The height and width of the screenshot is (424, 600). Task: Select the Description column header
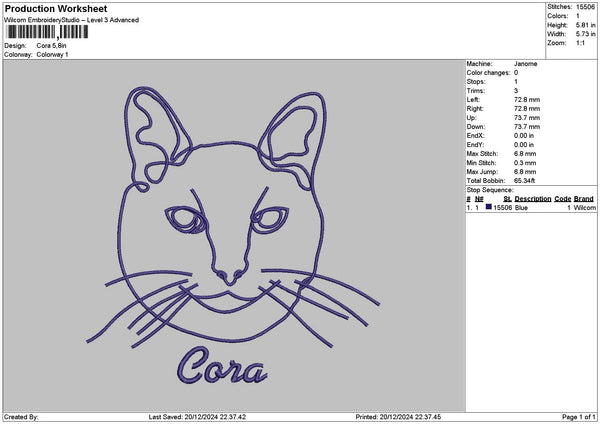coord(533,198)
